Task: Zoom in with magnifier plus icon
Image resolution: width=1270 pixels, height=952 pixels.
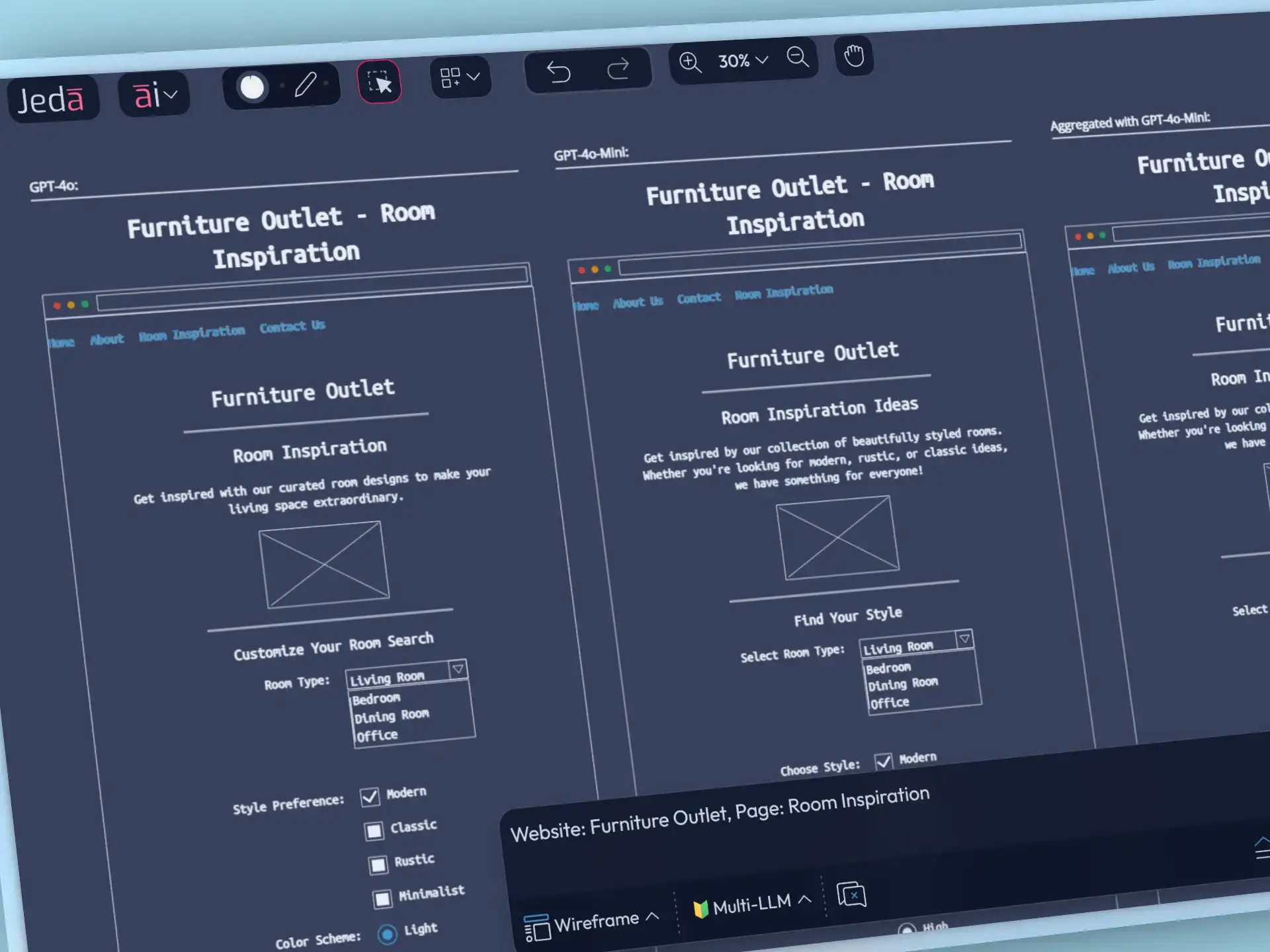Action: 690,62
